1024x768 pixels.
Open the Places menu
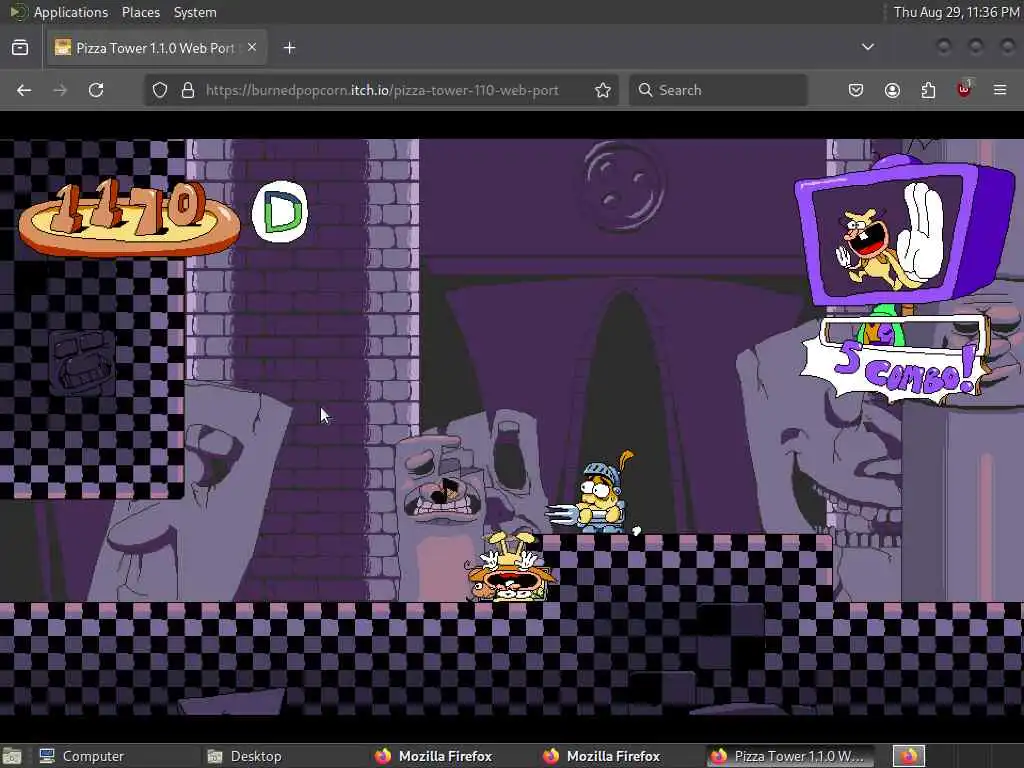pos(140,12)
